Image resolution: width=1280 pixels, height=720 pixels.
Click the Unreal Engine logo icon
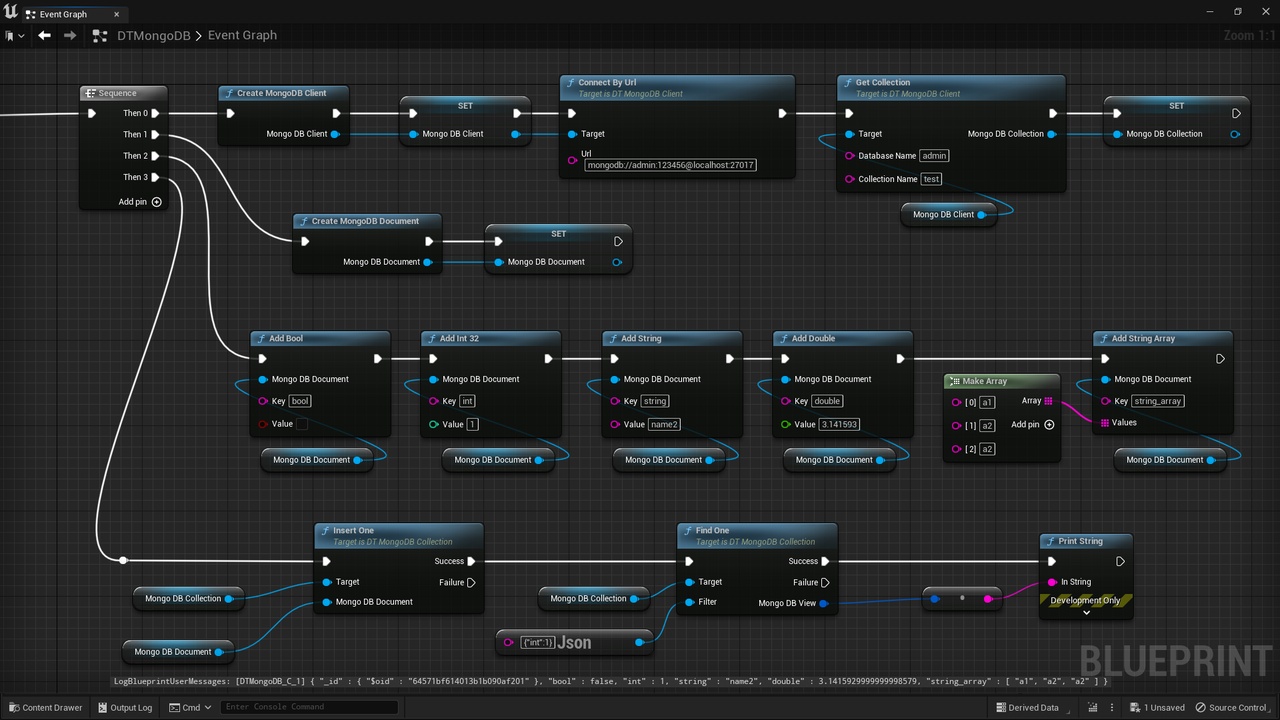click(x=11, y=12)
